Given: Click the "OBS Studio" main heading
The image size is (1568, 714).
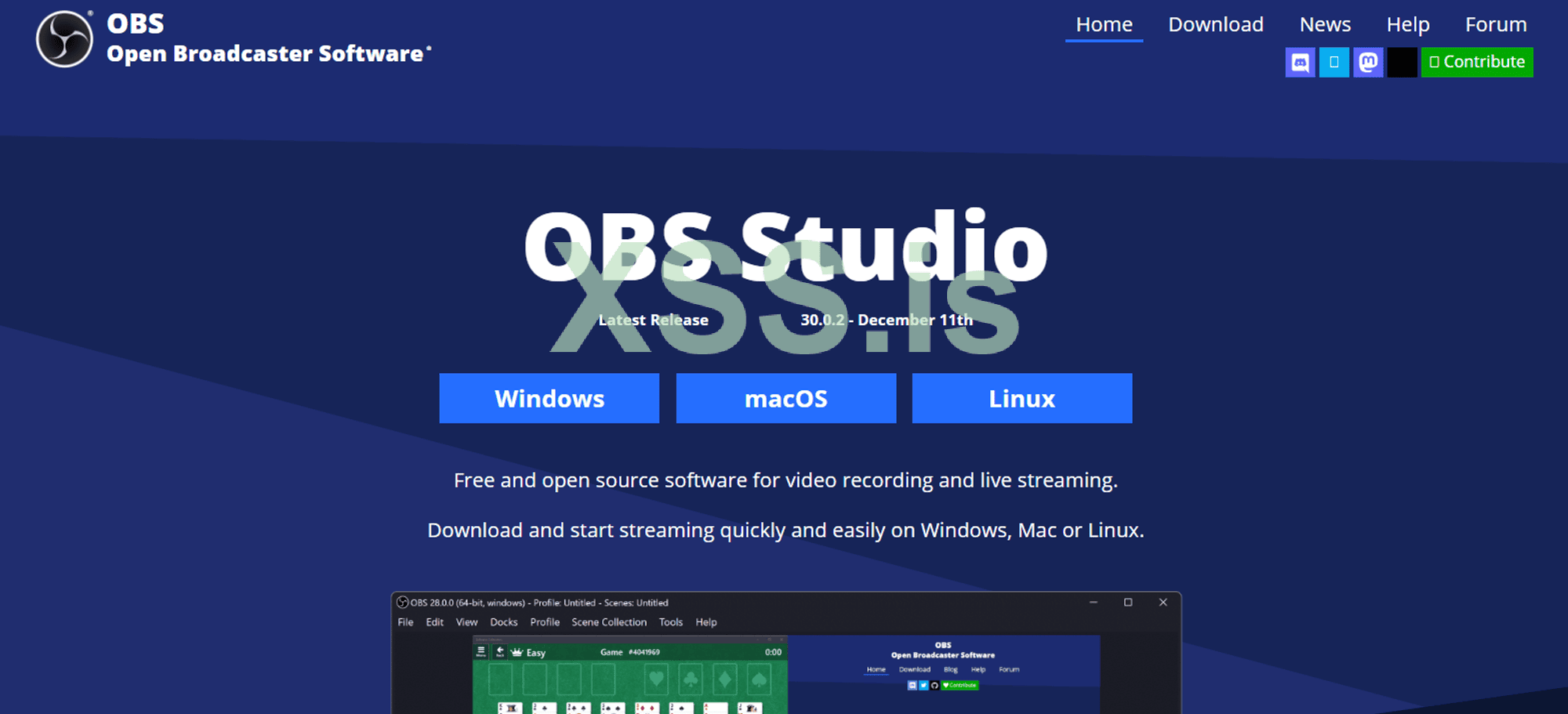Looking at the screenshot, I should 786,246.
